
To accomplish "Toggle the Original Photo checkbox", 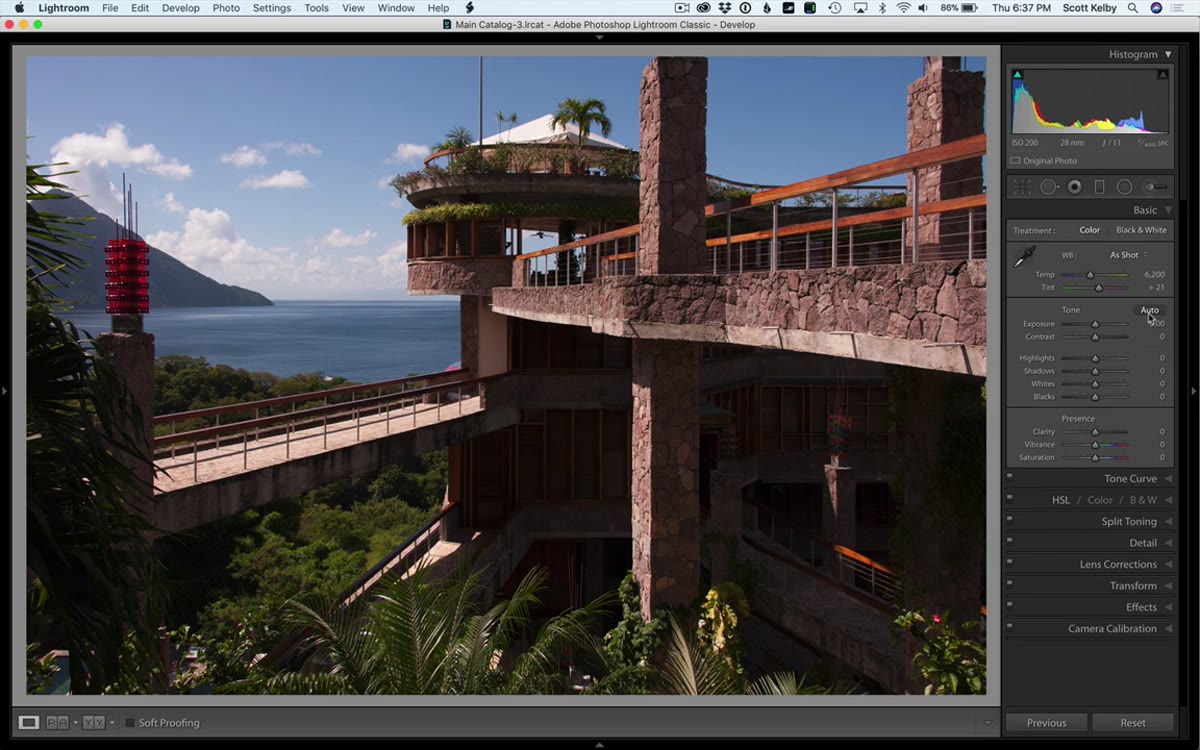I will tap(1015, 161).
